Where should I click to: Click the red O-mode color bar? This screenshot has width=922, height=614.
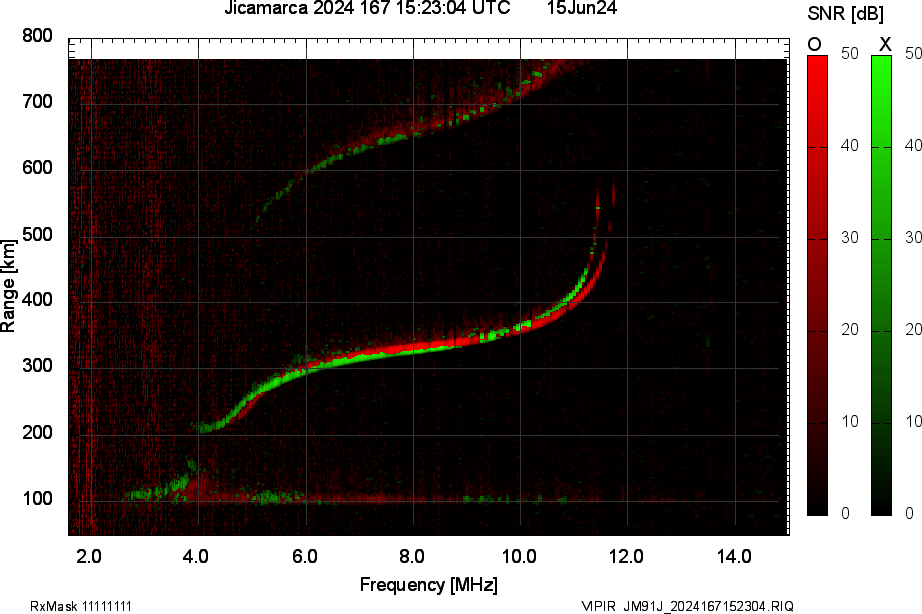[817, 286]
